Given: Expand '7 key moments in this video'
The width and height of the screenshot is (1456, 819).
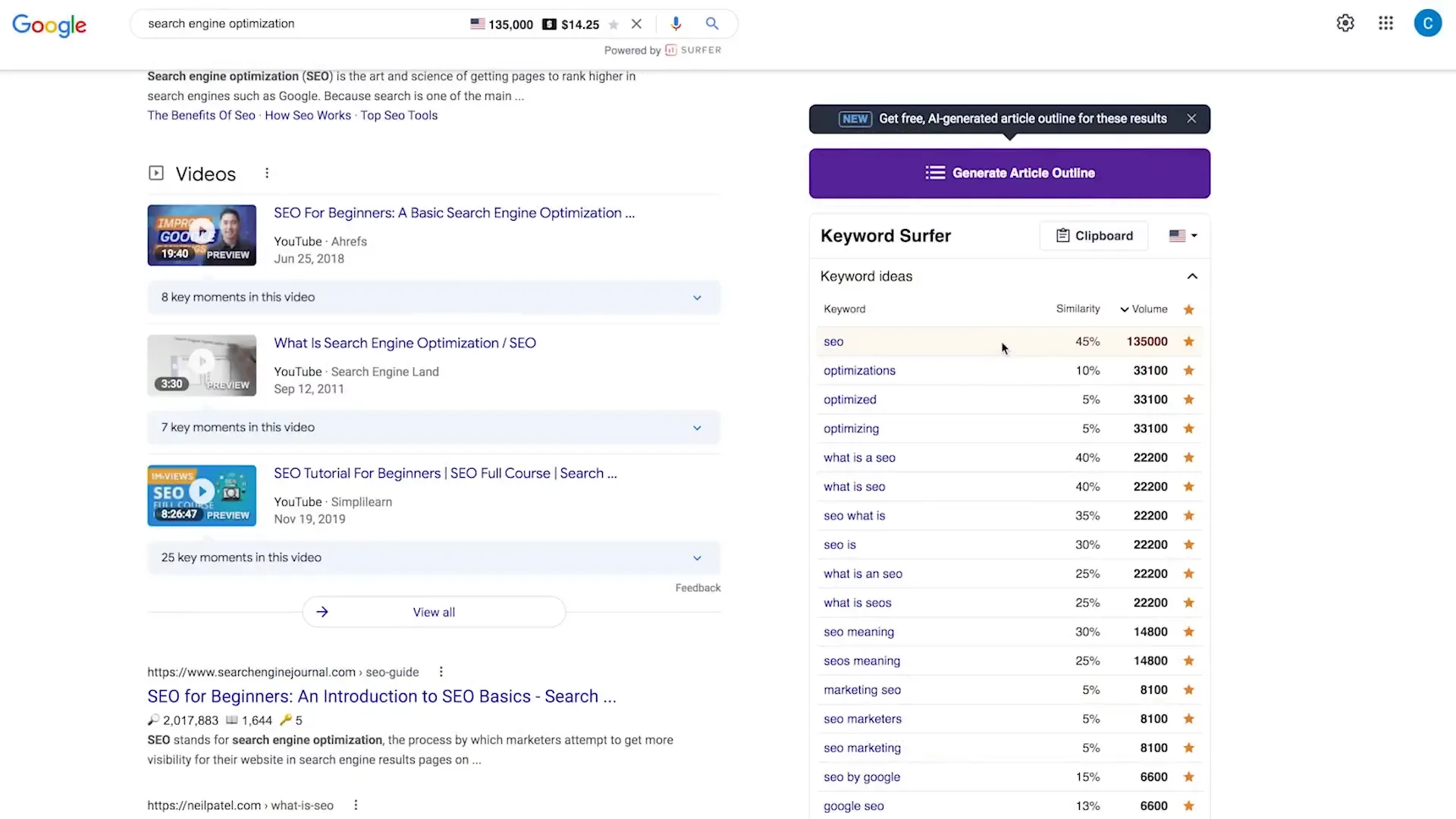Looking at the screenshot, I should click(434, 428).
